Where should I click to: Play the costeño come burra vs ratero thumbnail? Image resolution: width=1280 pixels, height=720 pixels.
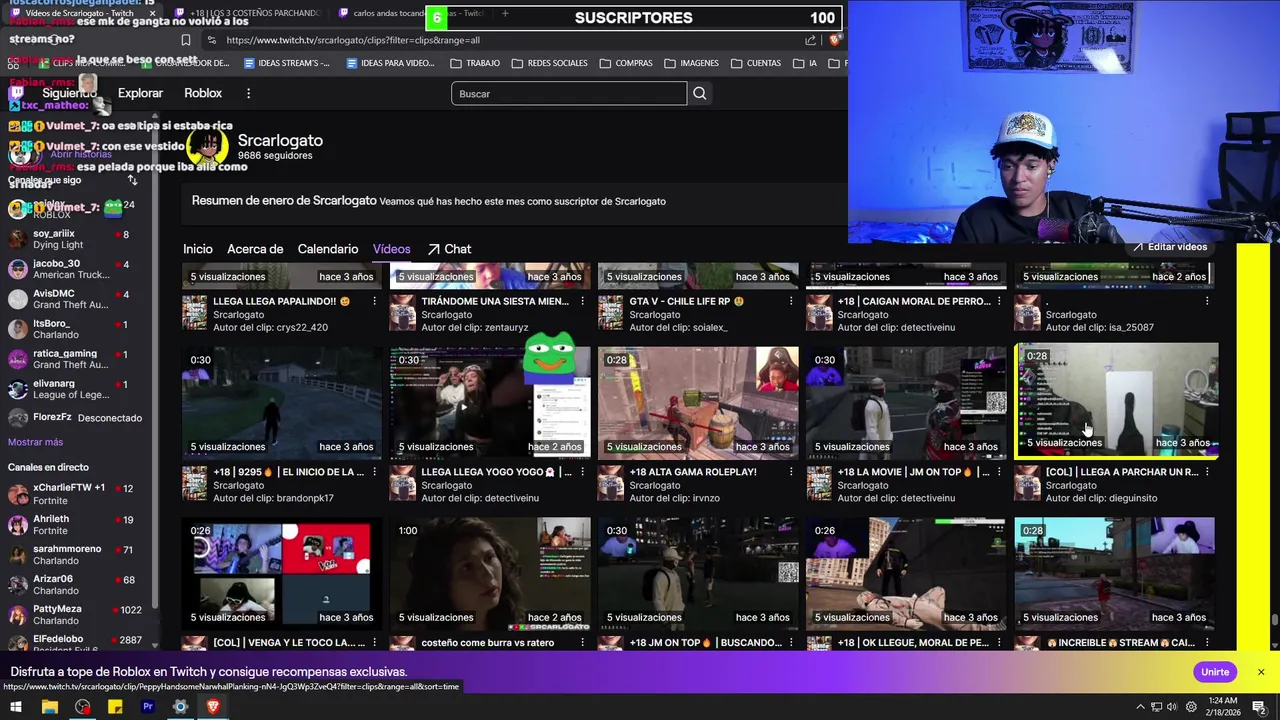click(490, 574)
